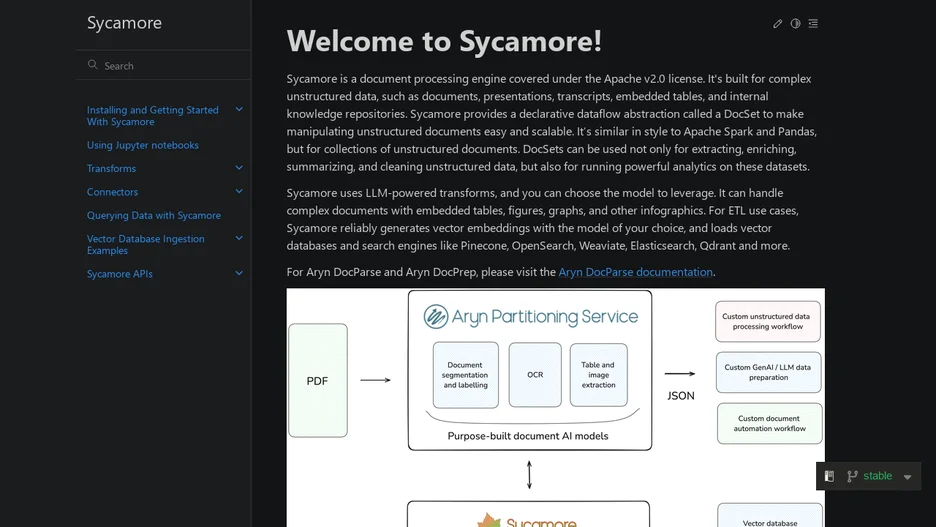This screenshot has width=936, height=527.
Task: Expand the Connectors section chevron
Action: tap(239, 192)
